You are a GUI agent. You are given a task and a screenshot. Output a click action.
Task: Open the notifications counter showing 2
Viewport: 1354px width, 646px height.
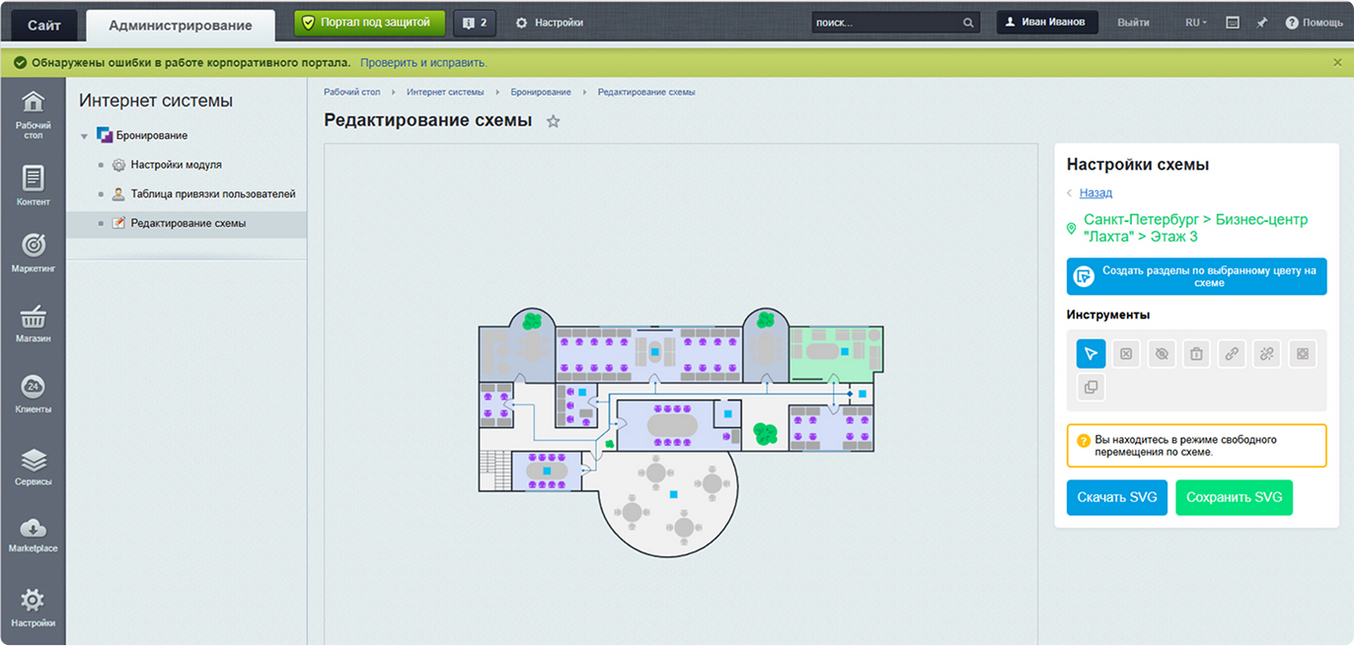click(474, 22)
